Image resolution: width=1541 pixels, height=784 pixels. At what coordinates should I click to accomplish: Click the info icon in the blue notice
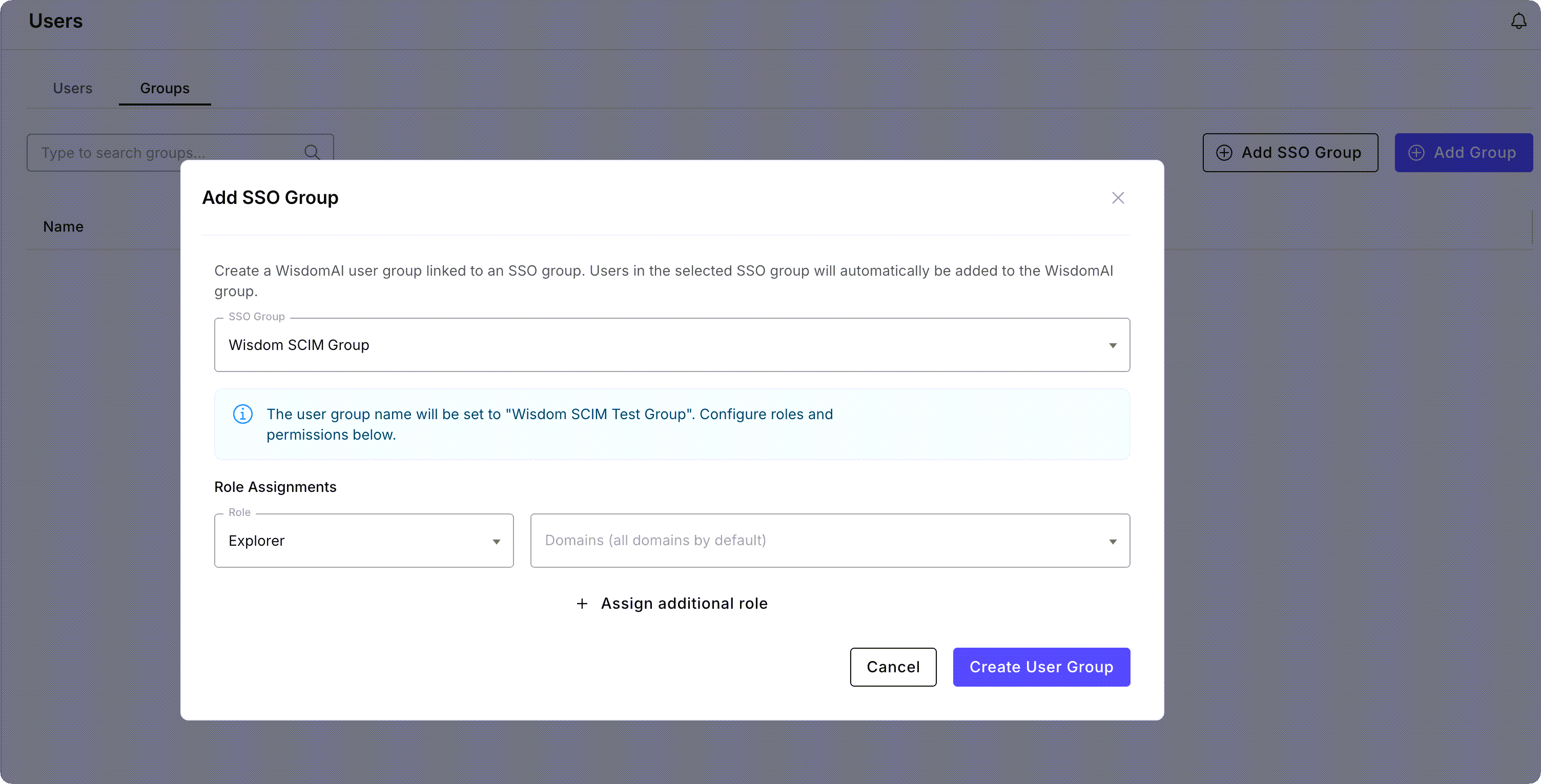pyautogui.click(x=242, y=414)
